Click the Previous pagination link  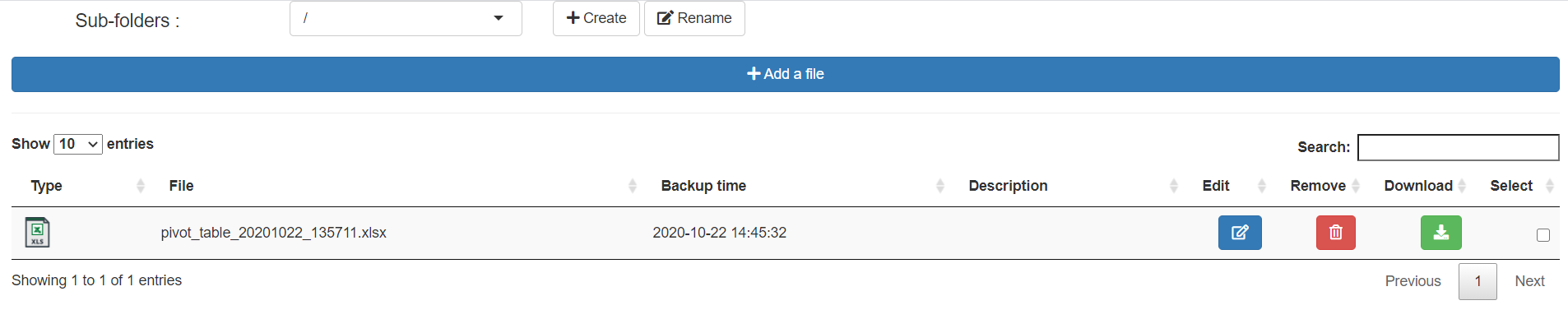(x=1413, y=281)
